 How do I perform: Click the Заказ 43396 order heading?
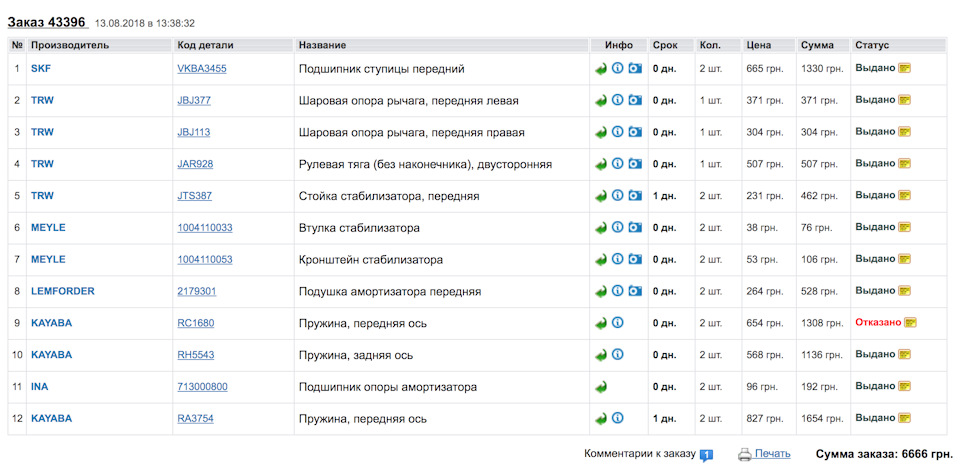click(47, 21)
